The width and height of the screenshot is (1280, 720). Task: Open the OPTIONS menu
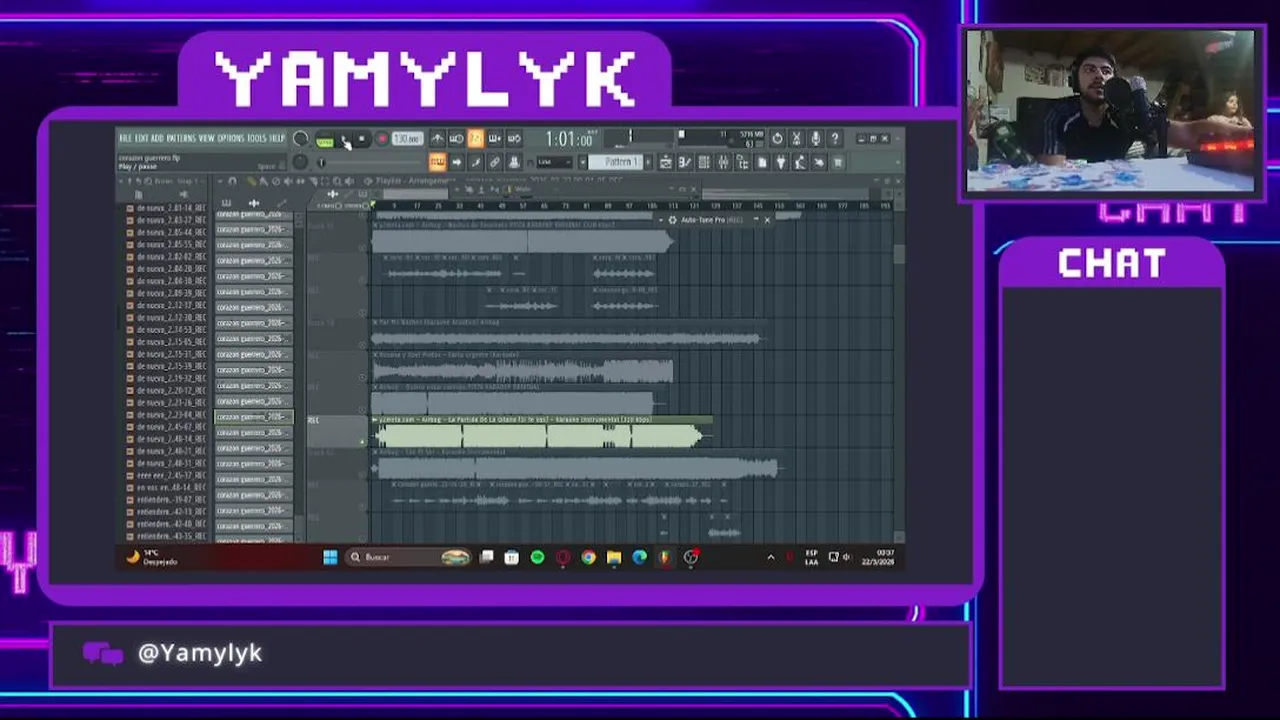[230, 138]
